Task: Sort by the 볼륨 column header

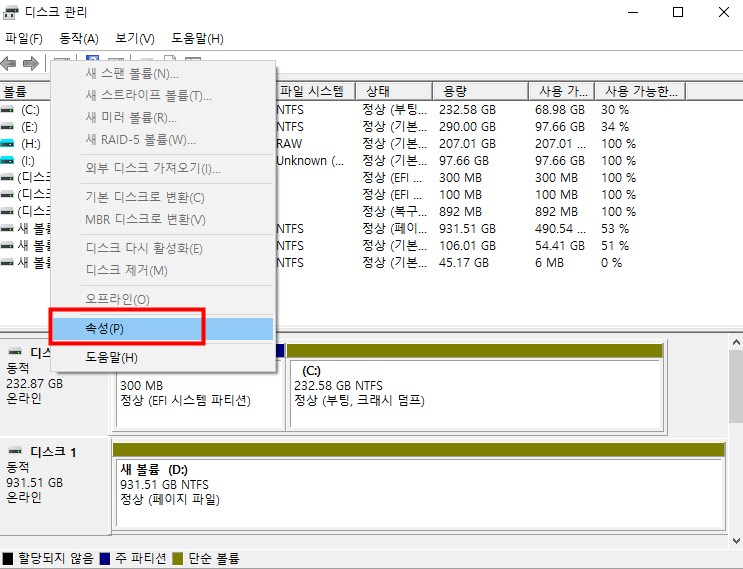Action: pos(25,91)
